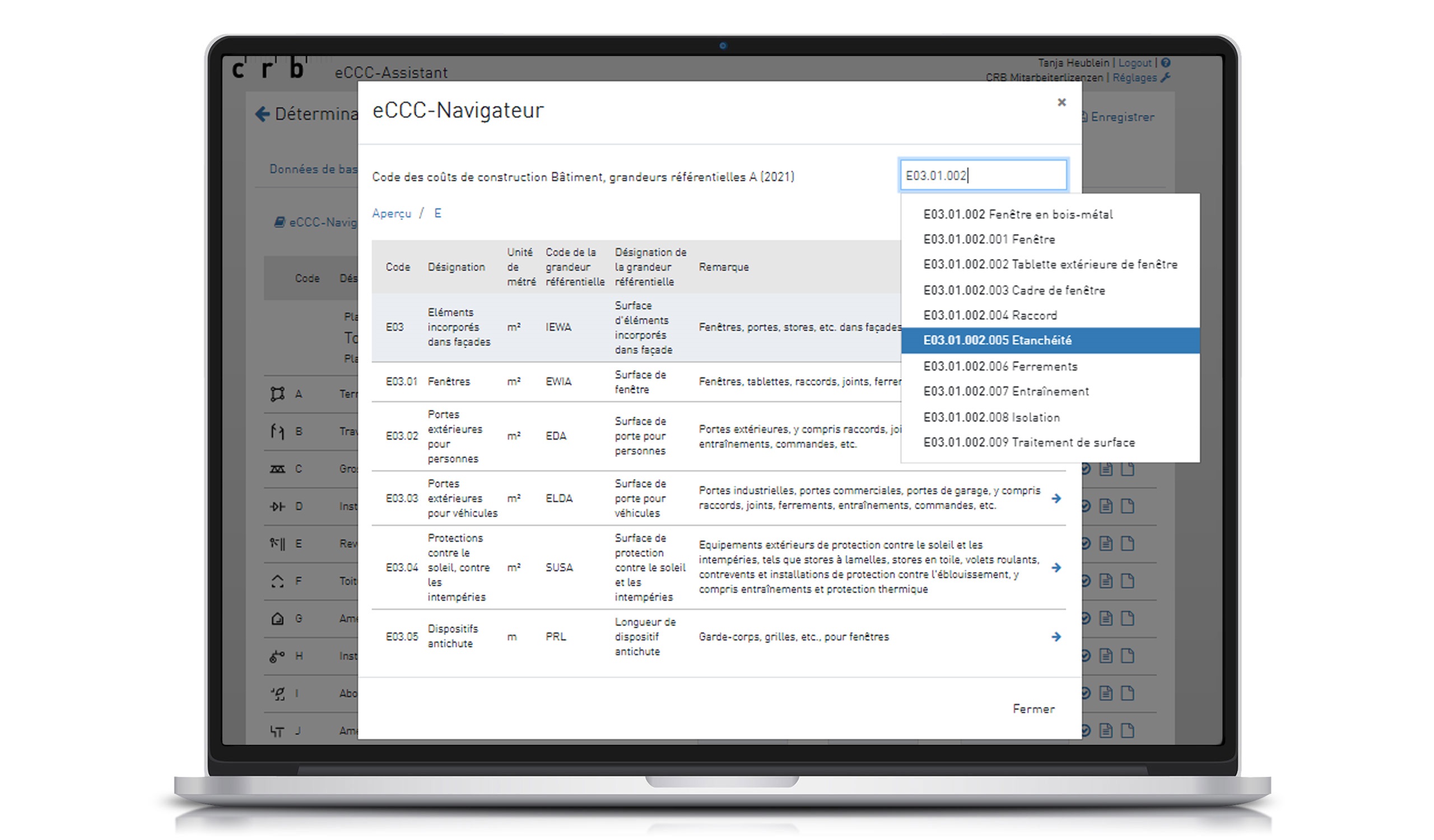Select E03.01.002.006 Ferrements suggestion

point(1050,367)
